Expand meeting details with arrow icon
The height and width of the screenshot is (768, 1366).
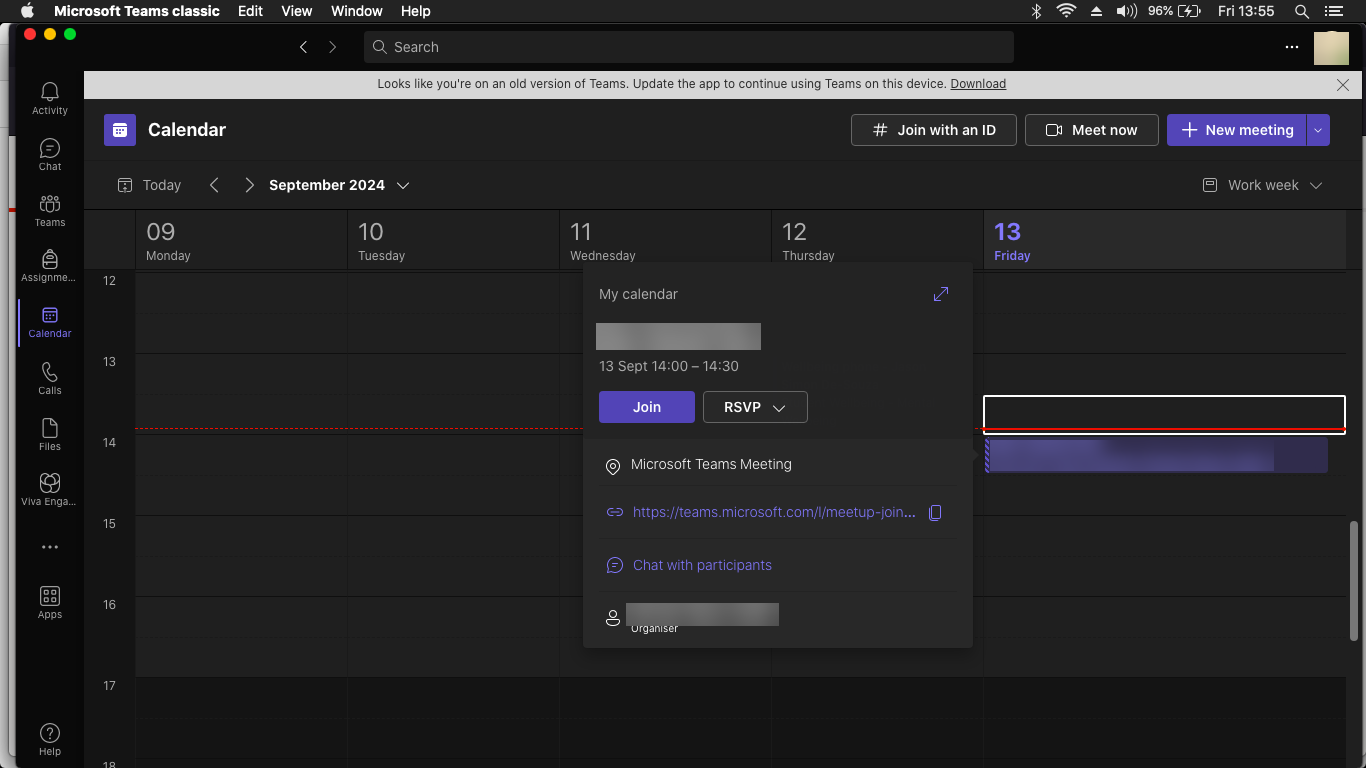(941, 294)
